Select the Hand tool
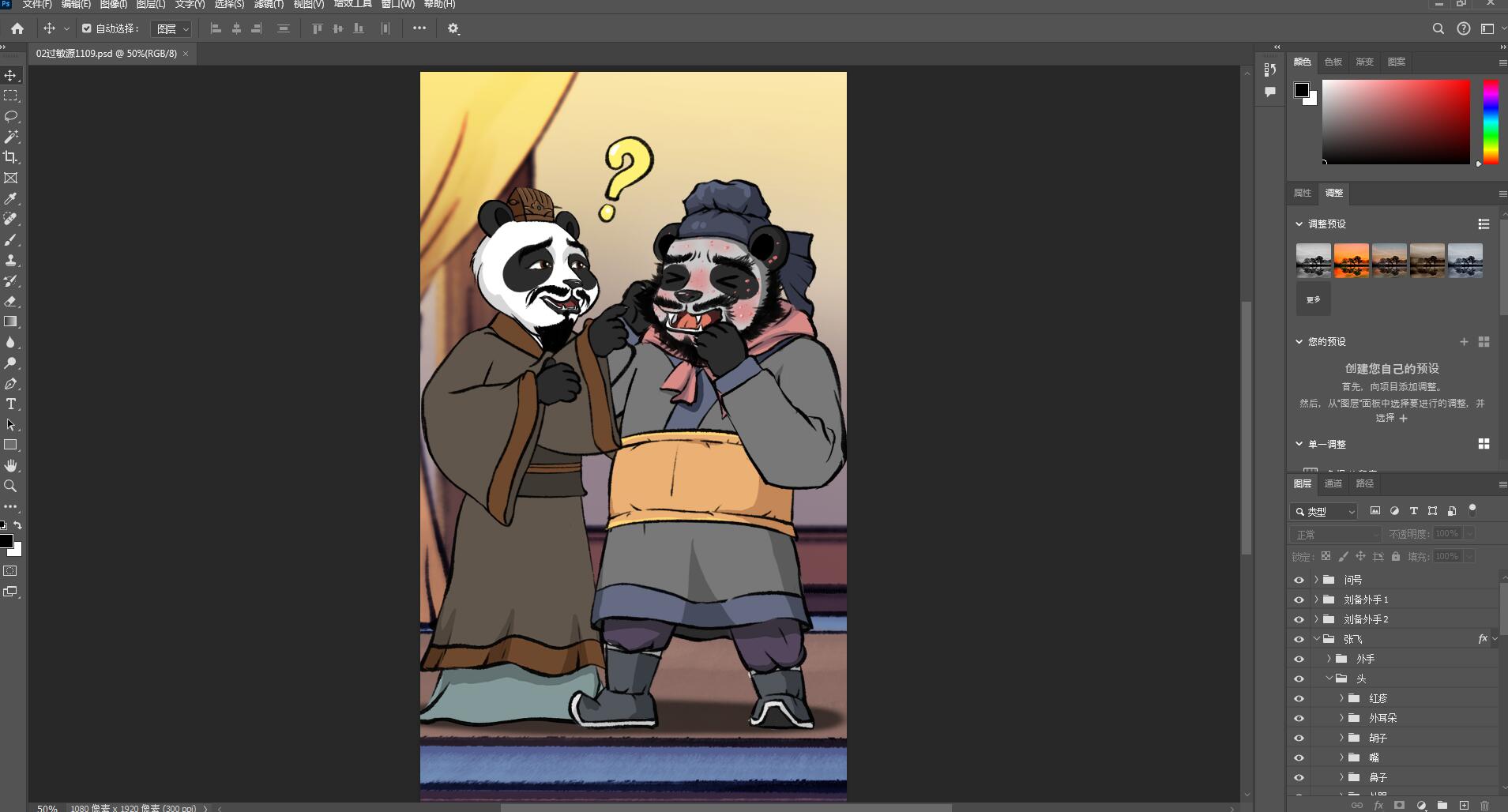 tap(11, 465)
